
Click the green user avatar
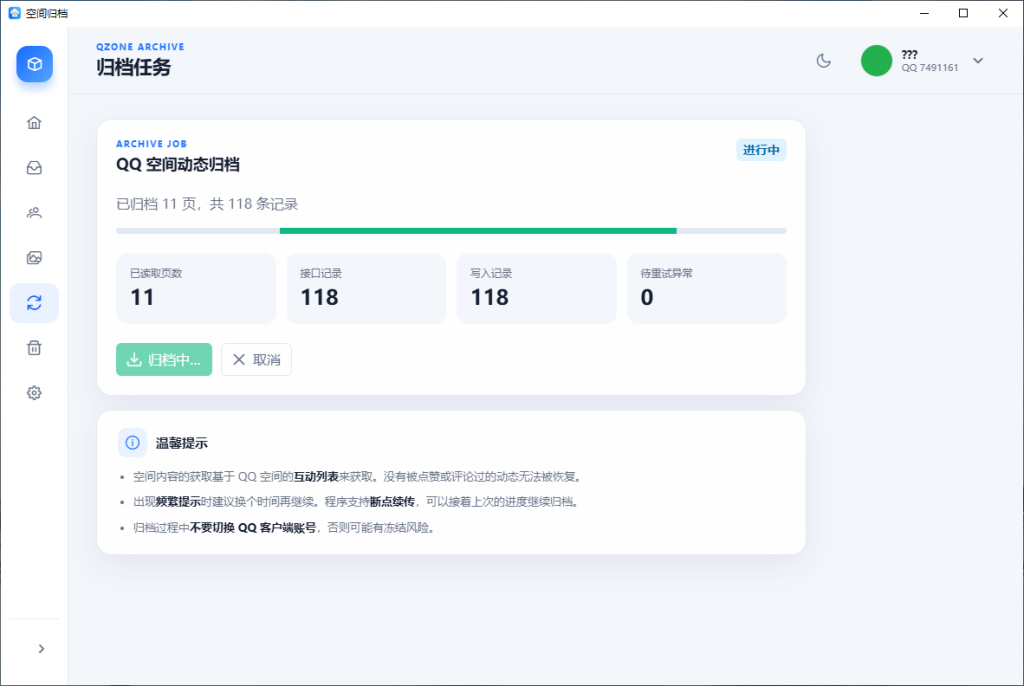876,61
